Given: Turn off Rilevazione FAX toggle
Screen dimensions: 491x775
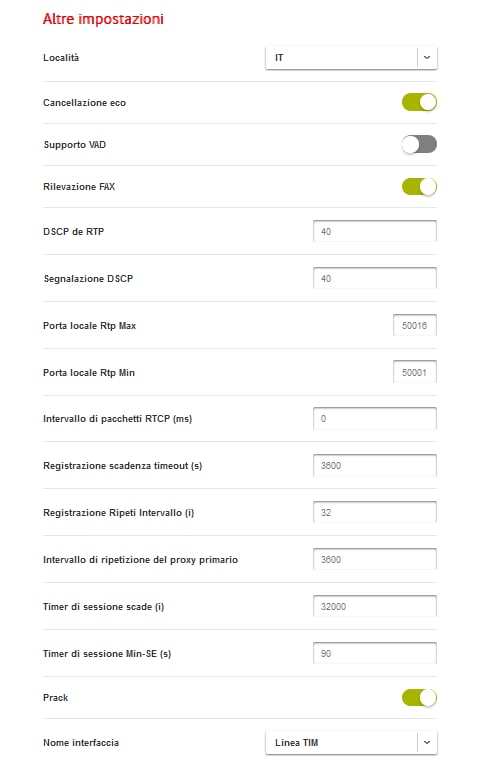Looking at the screenshot, I should (419, 186).
